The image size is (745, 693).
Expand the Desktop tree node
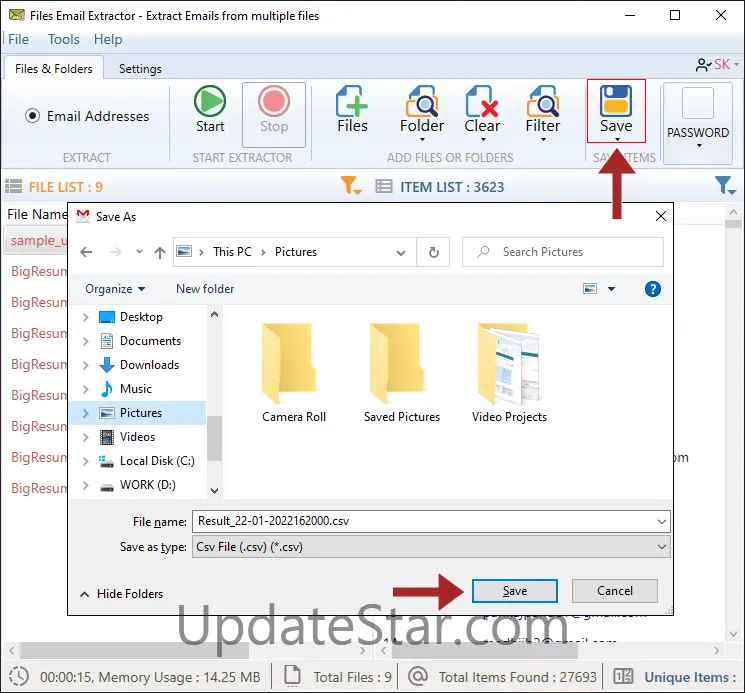point(86,317)
